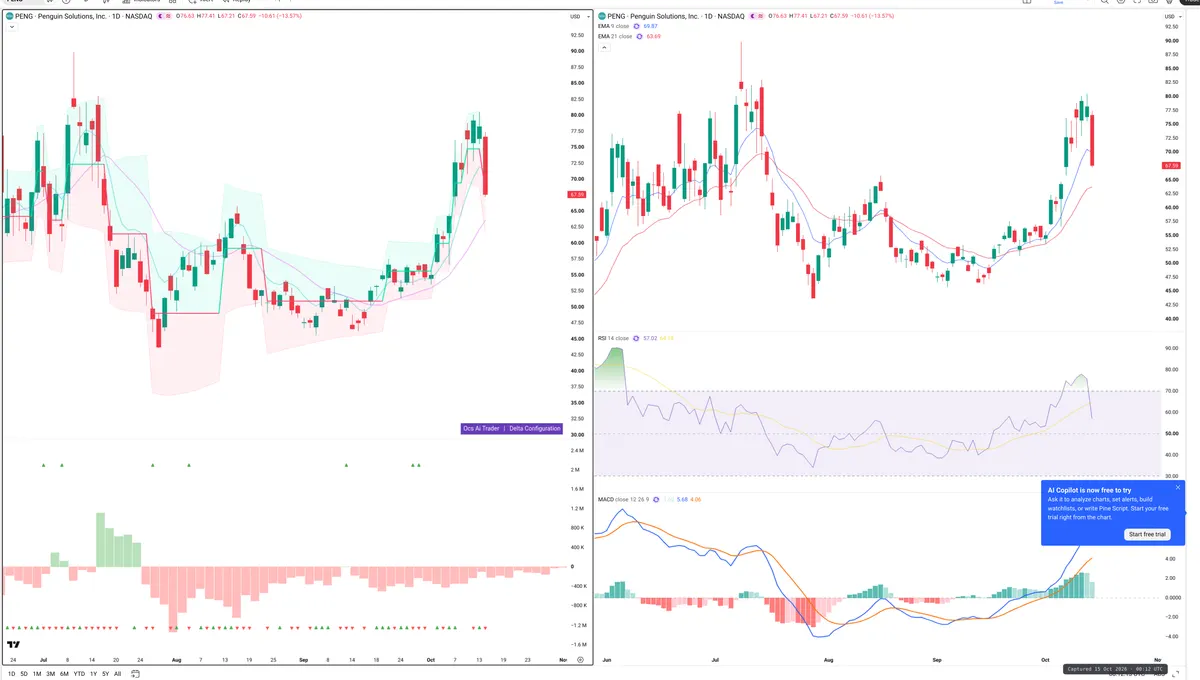Select the 1D time range

pyautogui.click(x=12, y=674)
